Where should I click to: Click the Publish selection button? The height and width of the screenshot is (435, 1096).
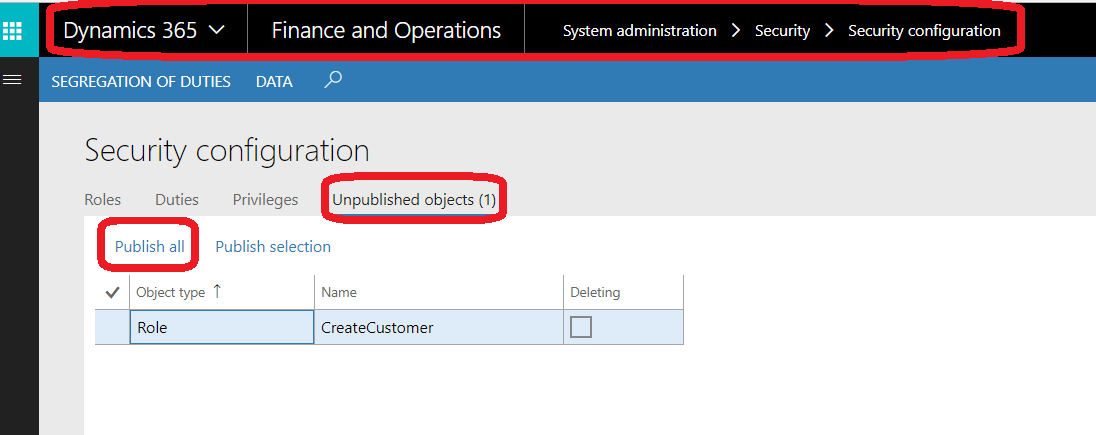click(273, 246)
